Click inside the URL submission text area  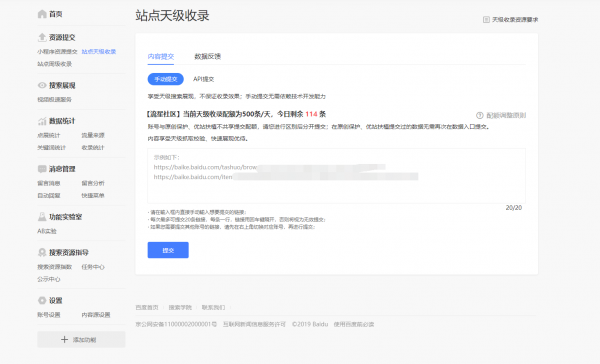tap(336, 176)
